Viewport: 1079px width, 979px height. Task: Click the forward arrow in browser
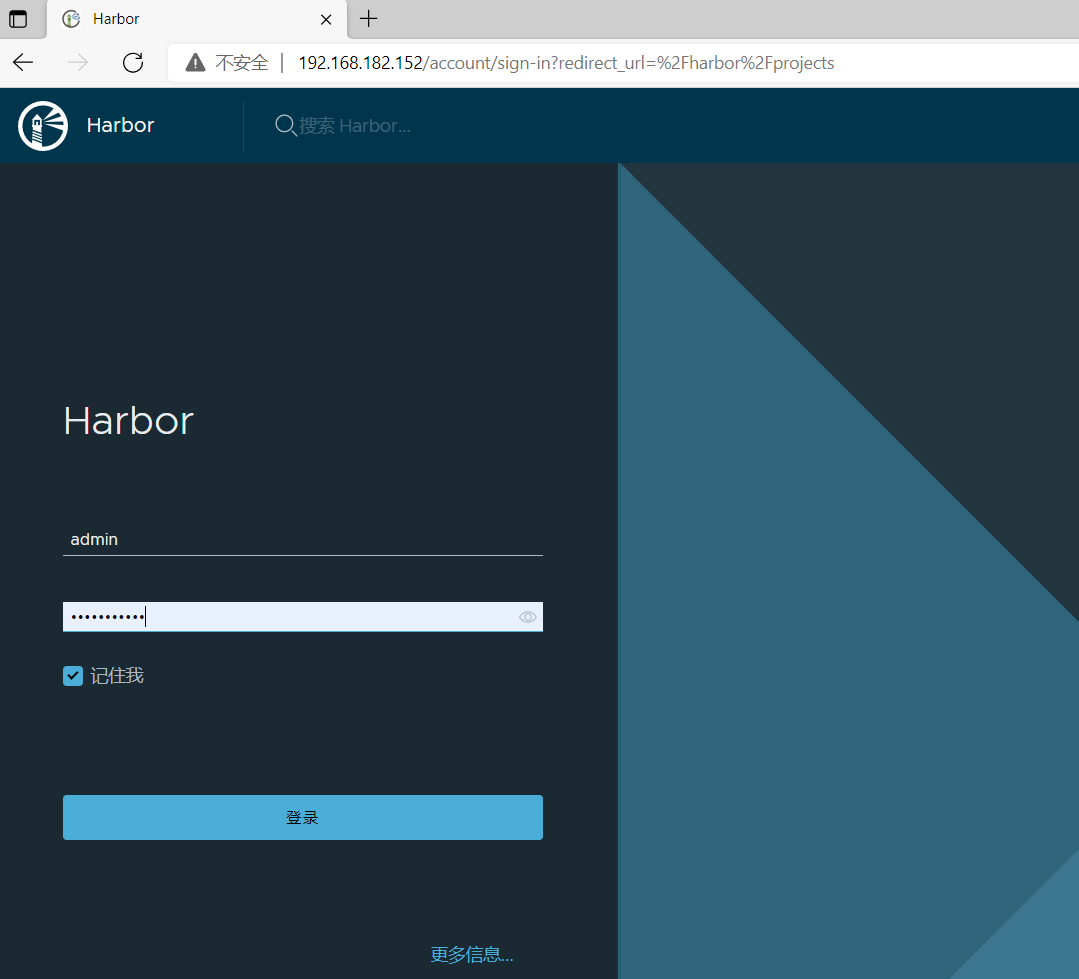tap(78, 63)
